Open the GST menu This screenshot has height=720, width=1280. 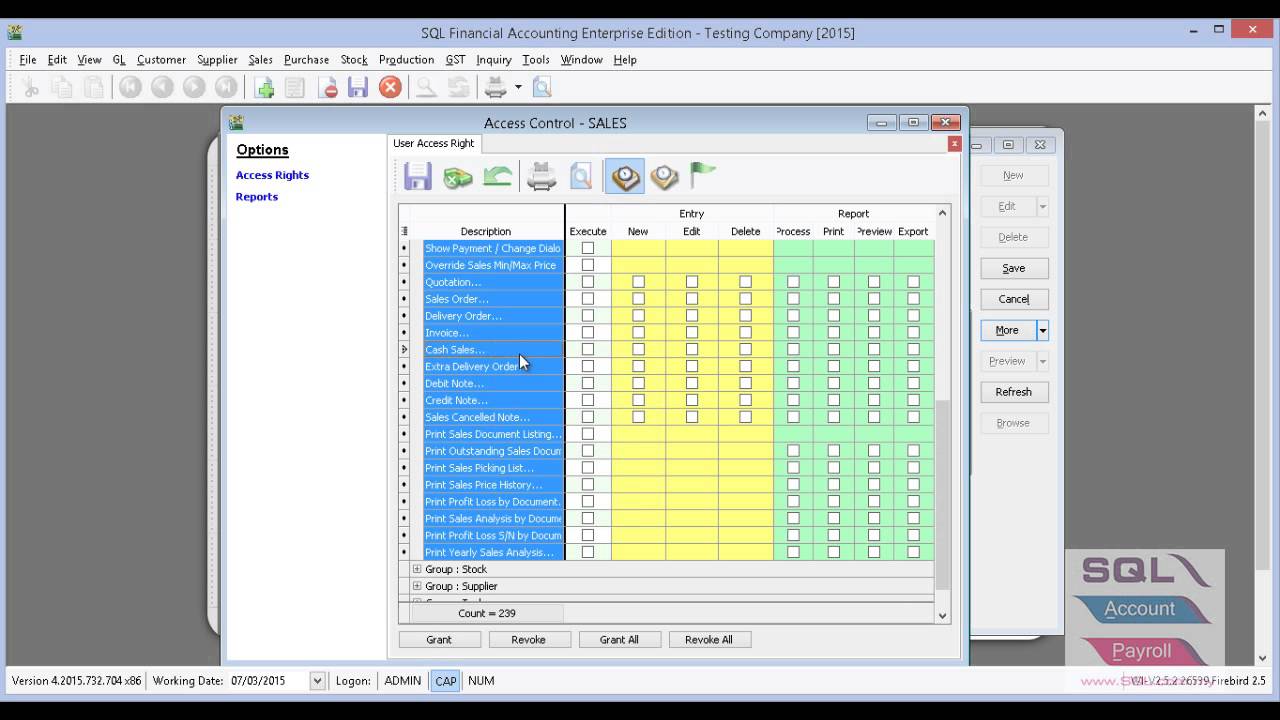(x=455, y=60)
